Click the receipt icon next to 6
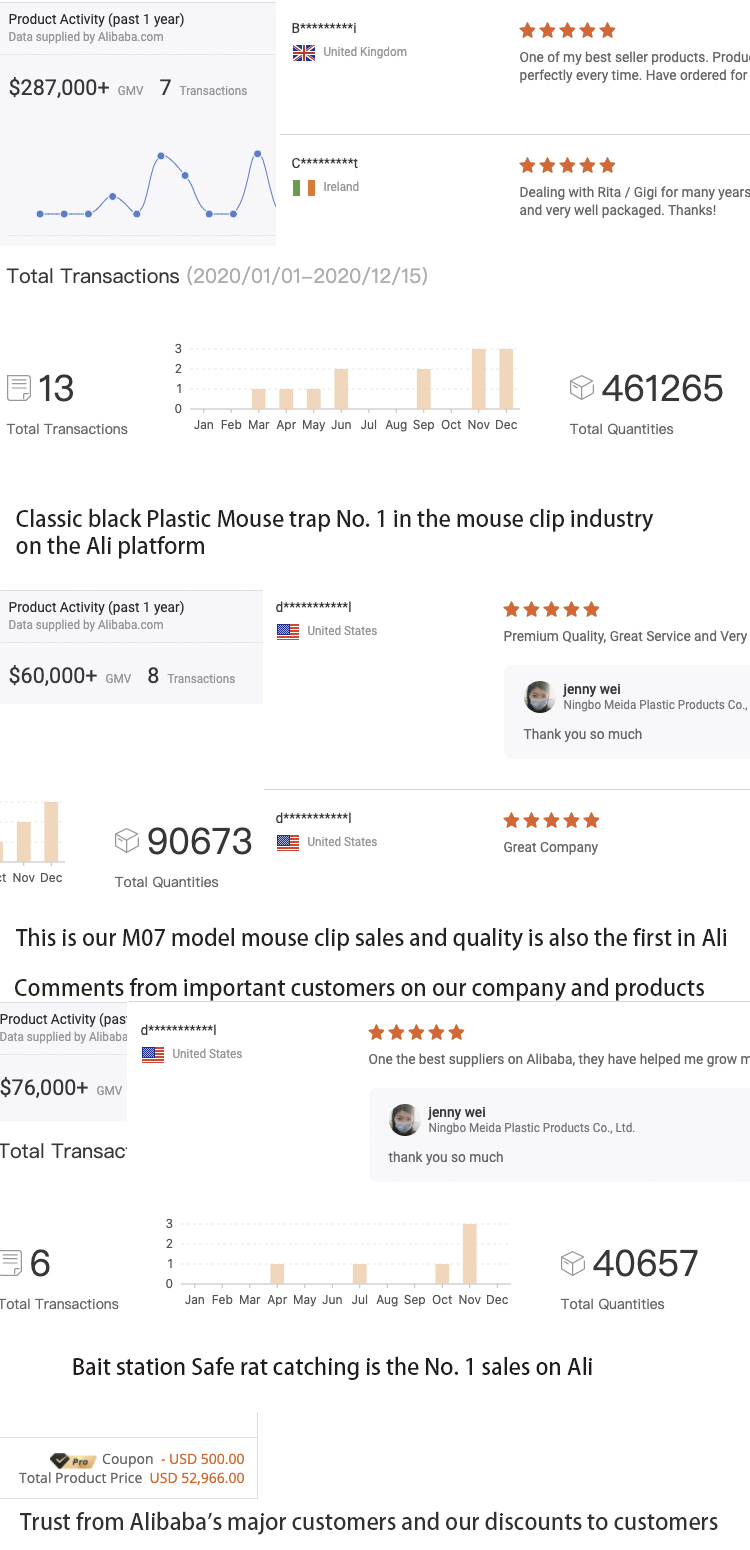 [10, 1263]
